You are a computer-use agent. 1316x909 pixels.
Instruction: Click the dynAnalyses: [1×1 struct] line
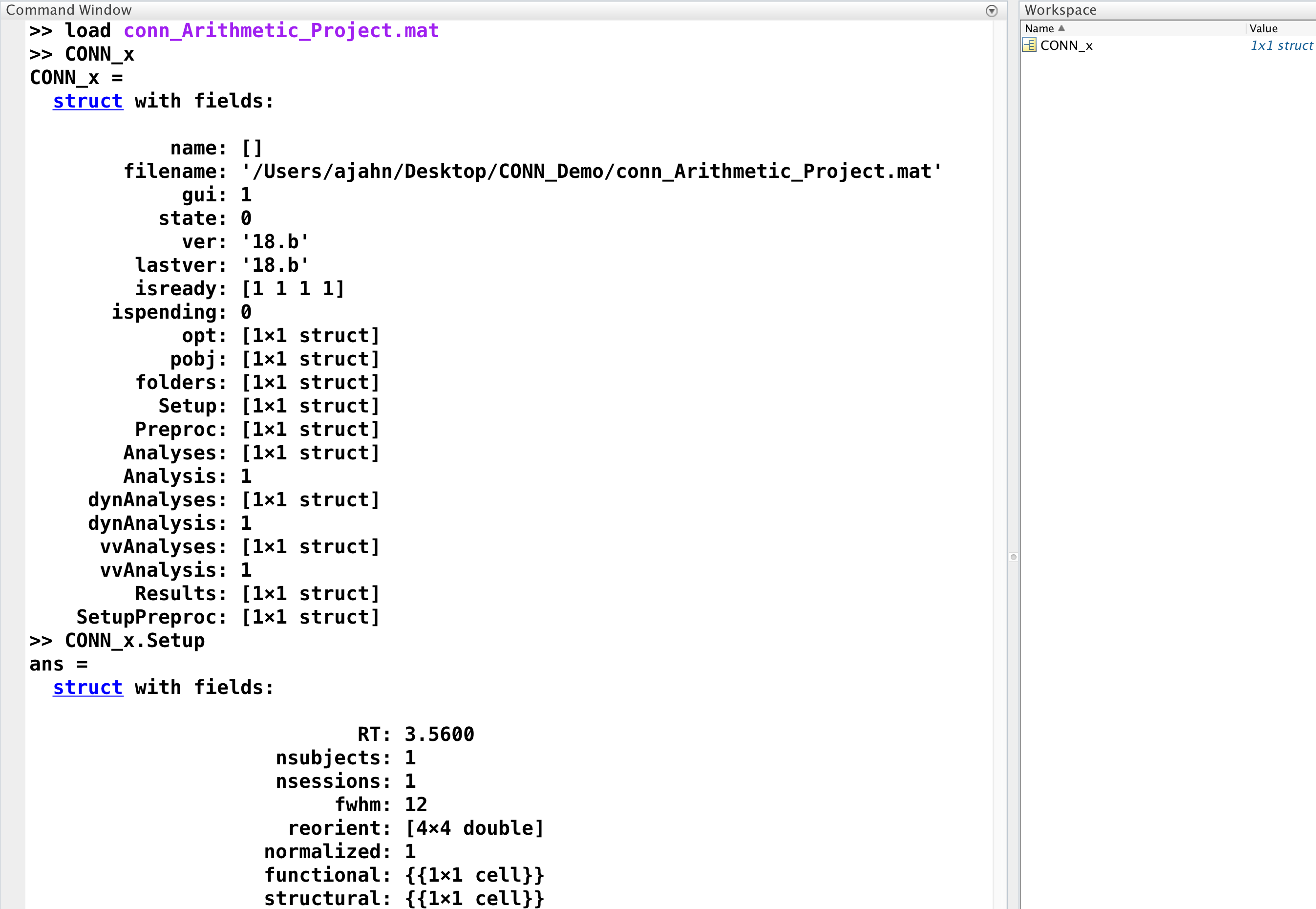[234, 499]
